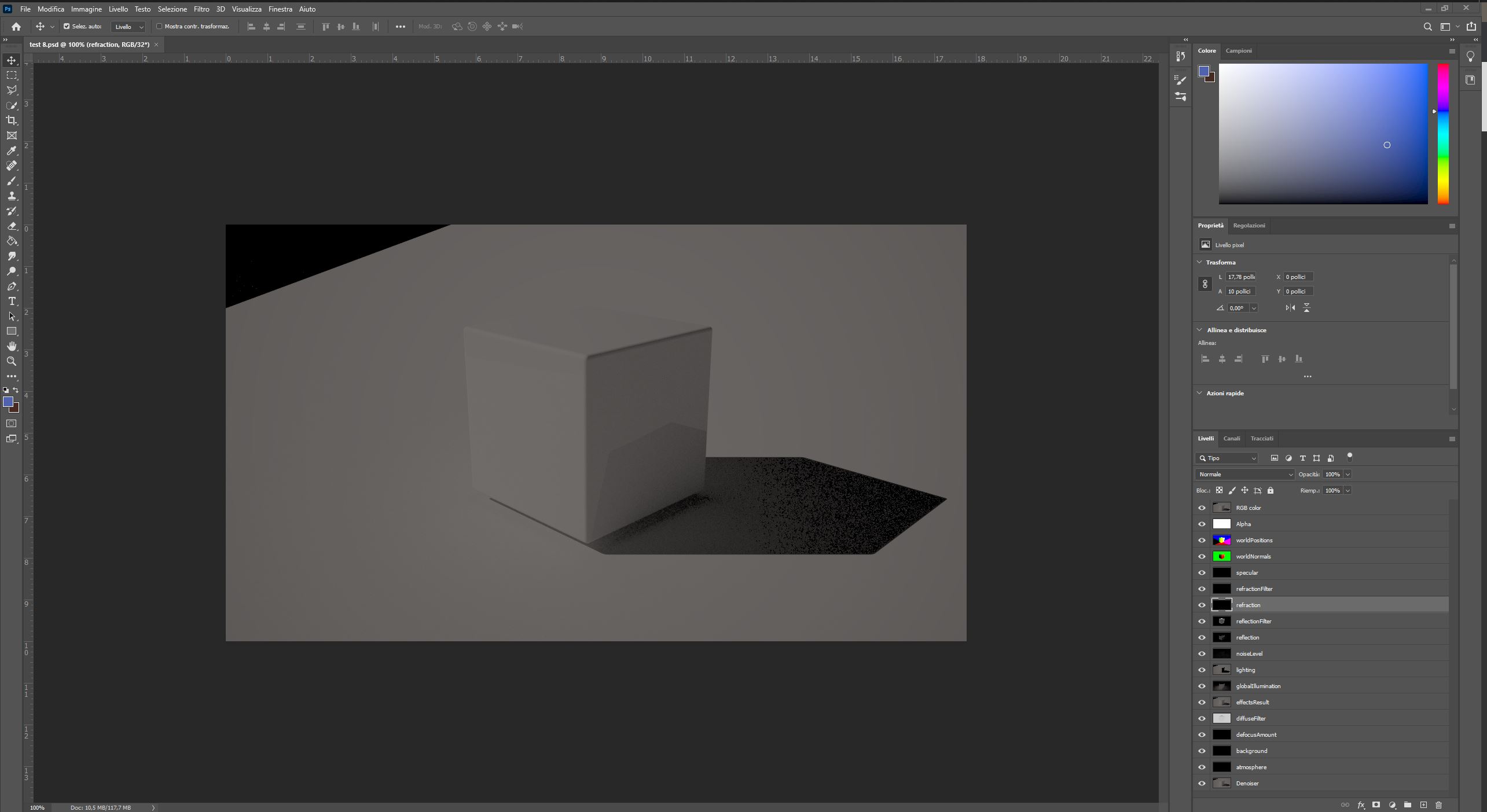Create a new layer group folder
The image size is (1487, 812).
click(x=1408, y=805)
